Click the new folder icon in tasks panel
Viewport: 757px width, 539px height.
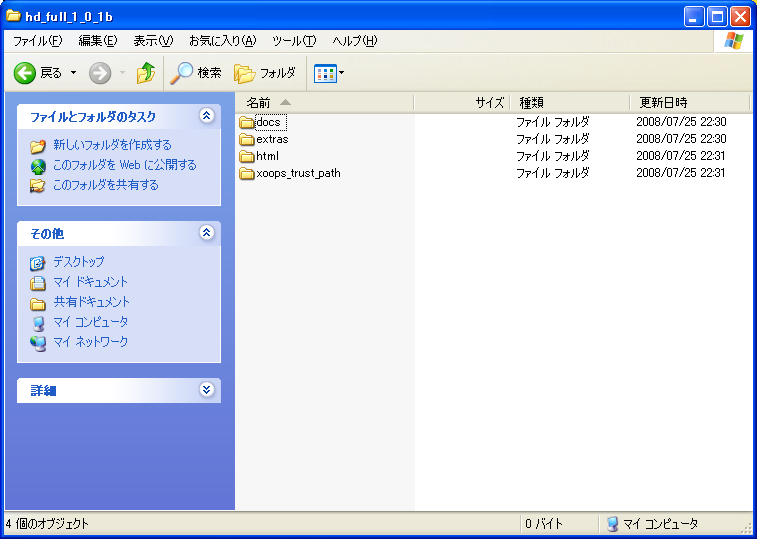[x=38, y=146]
